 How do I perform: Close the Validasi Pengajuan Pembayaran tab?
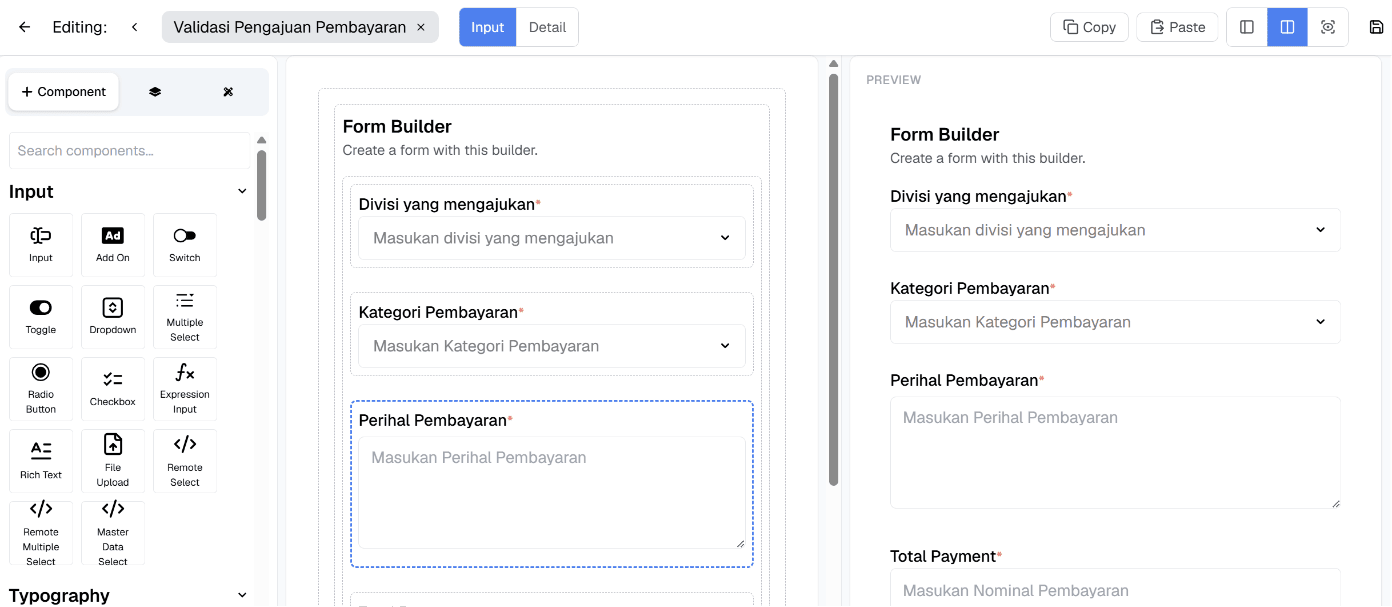(x=421, y=27)
